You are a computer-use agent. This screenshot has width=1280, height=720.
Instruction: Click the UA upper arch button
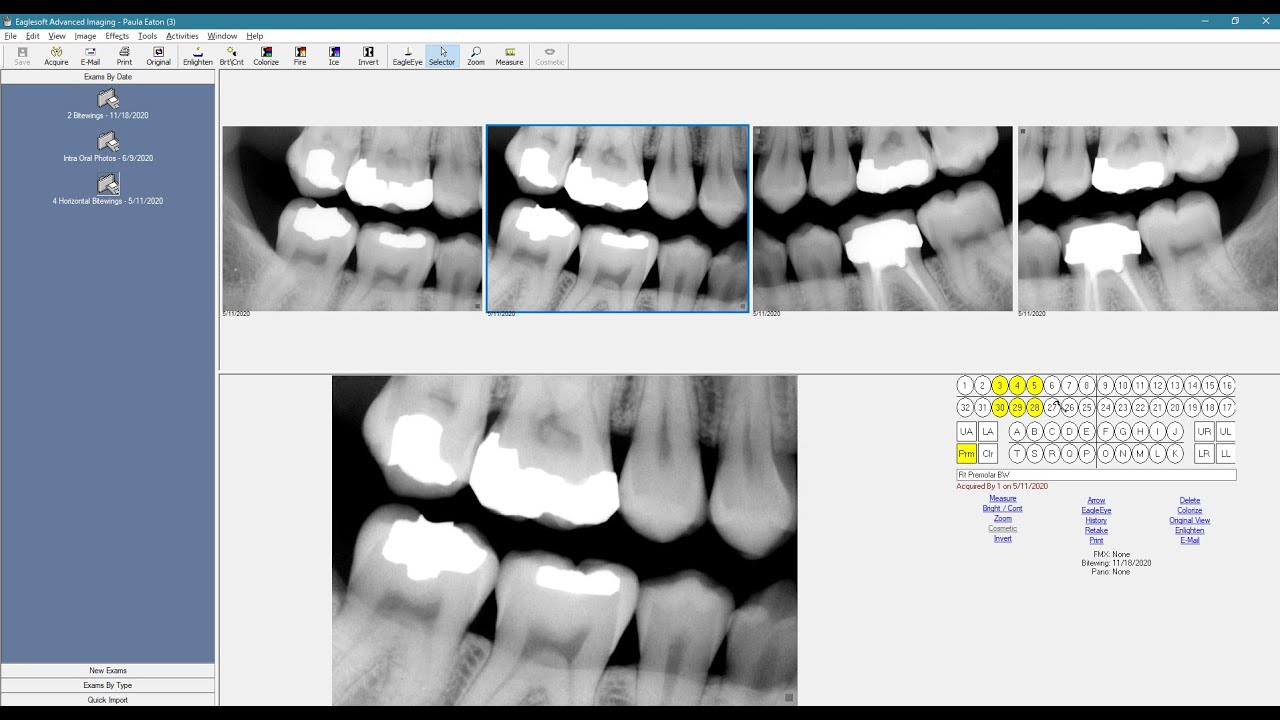966,431
